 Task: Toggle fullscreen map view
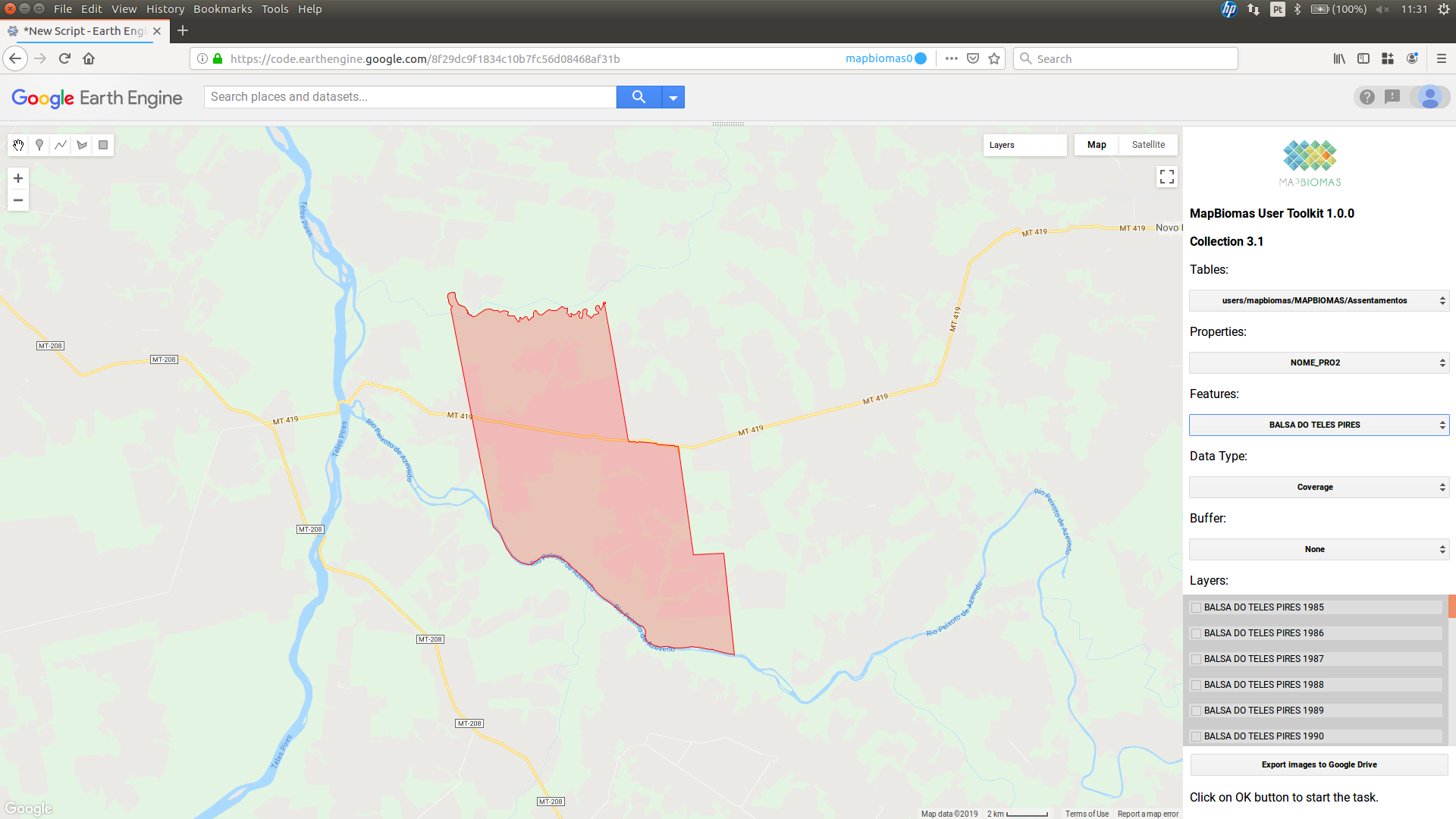[x=1166, y=177]
